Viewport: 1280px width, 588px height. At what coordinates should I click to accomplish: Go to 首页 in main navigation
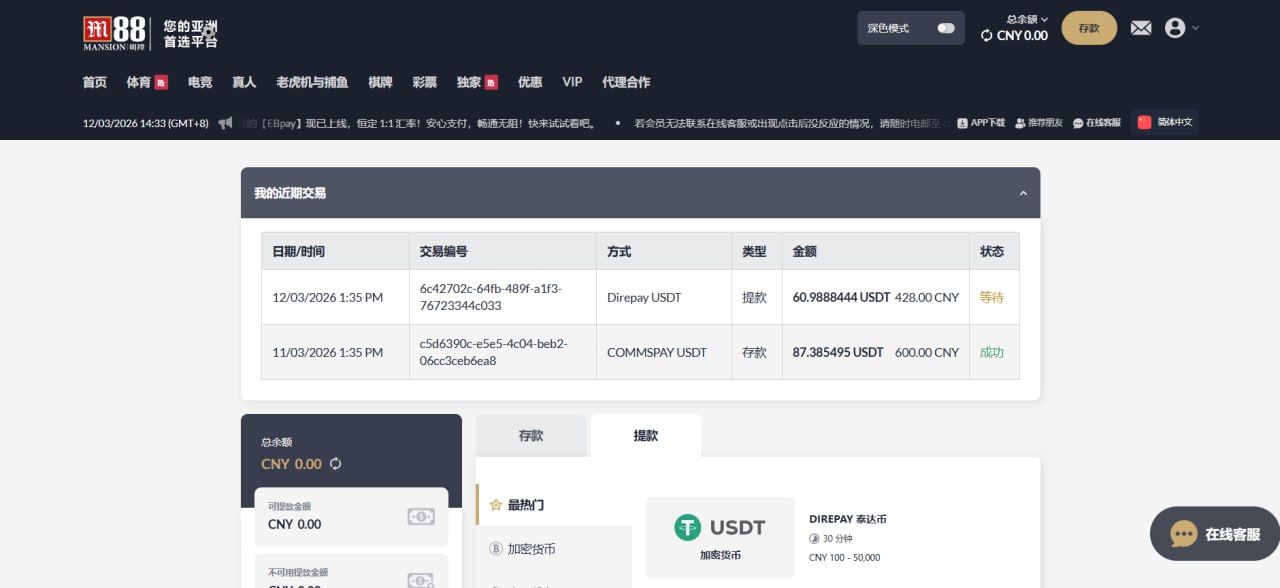[x=95, y=82]
